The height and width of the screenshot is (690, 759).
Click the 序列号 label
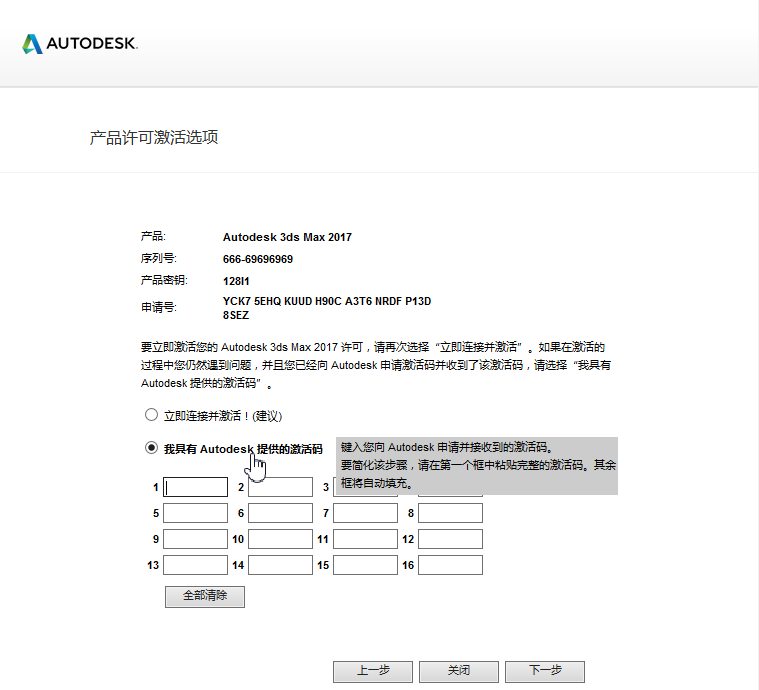[159, 259]
